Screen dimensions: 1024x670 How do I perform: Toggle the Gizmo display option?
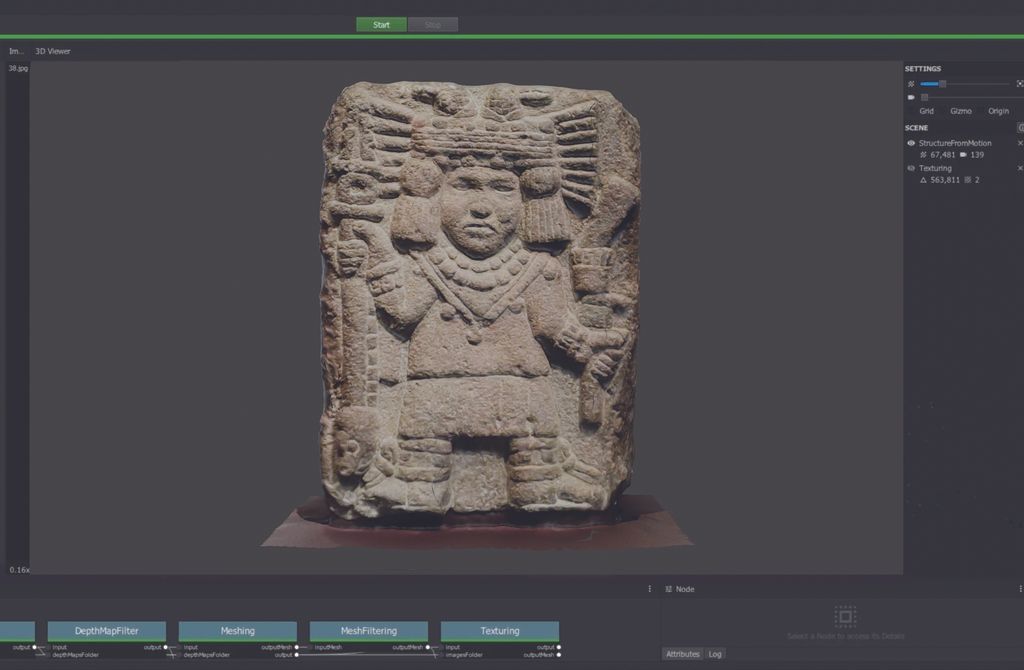[x=961, y=111]
